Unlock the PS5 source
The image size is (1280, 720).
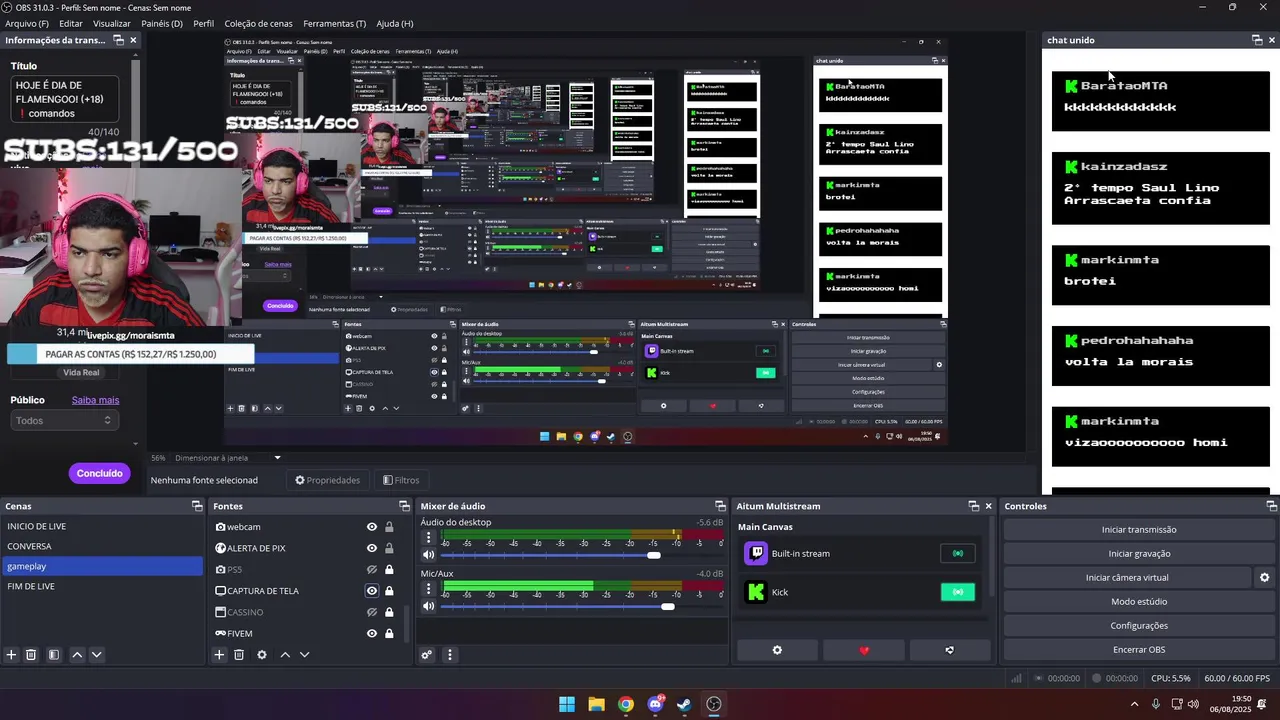point(389,569)
